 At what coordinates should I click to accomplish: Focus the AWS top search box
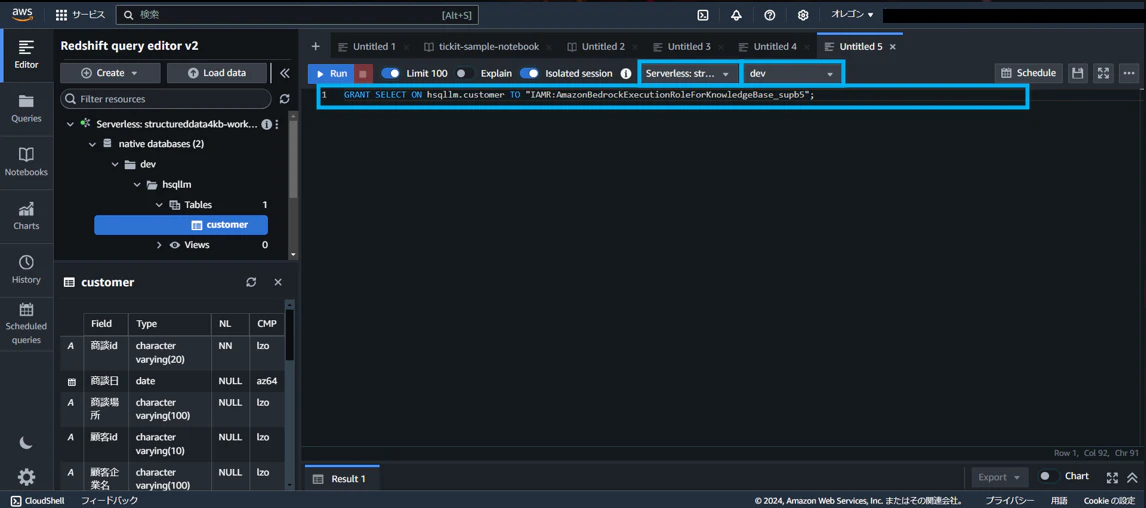click(297, 15)
